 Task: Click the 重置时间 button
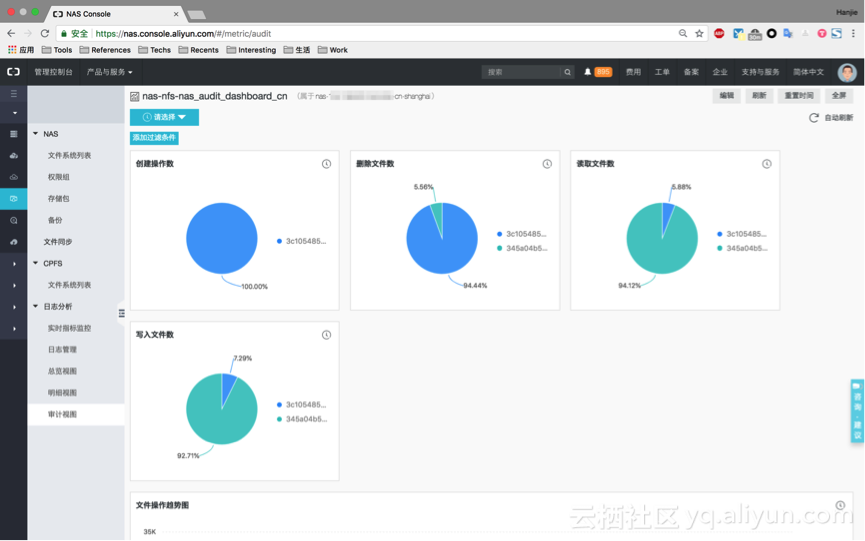[x=799, y=95]
